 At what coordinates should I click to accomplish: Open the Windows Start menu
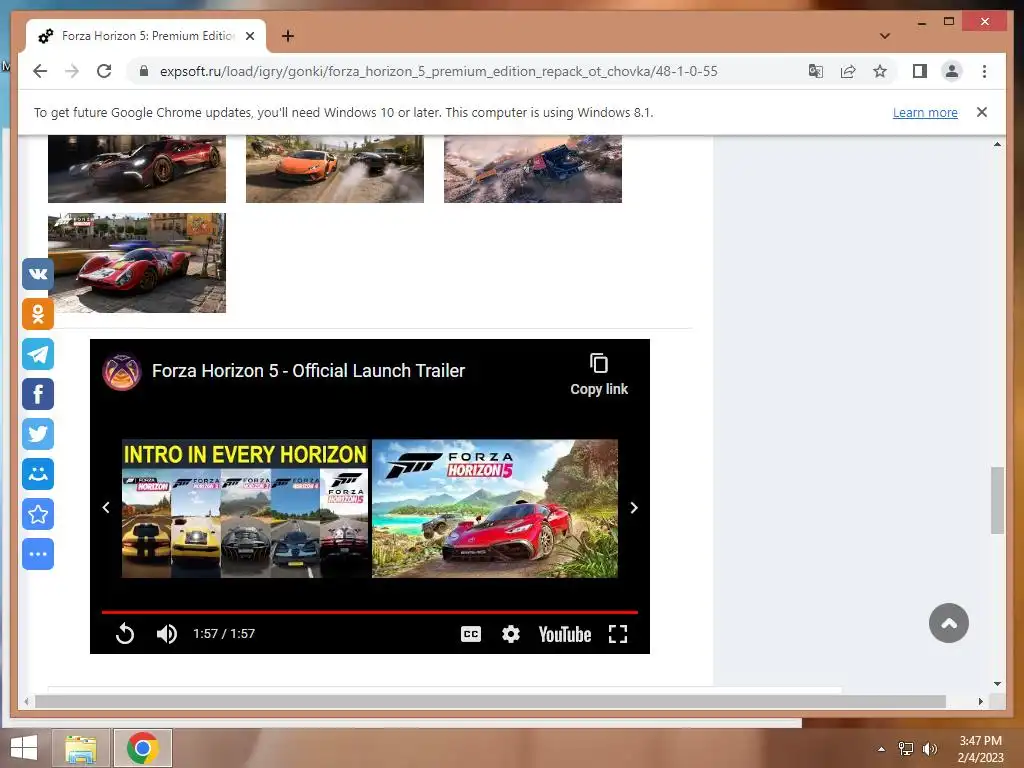coord(24,748)
